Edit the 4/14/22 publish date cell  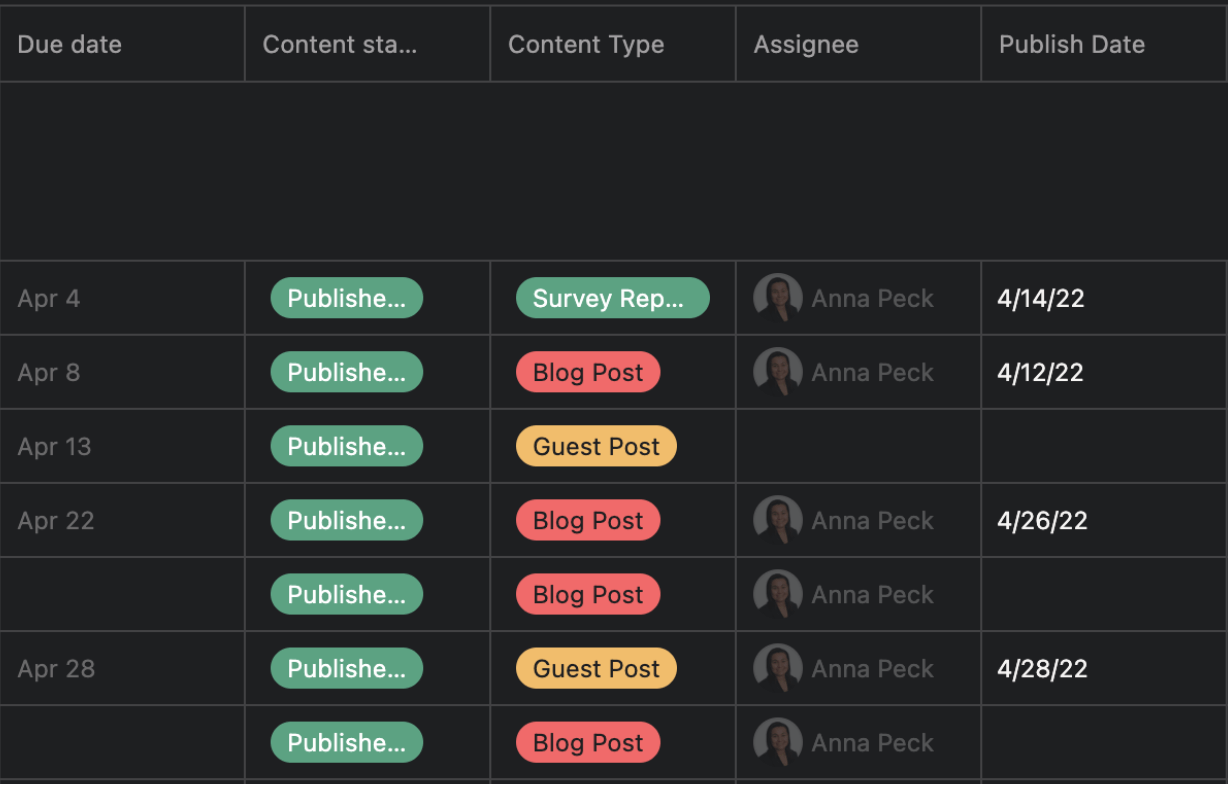coord(1041,298)
